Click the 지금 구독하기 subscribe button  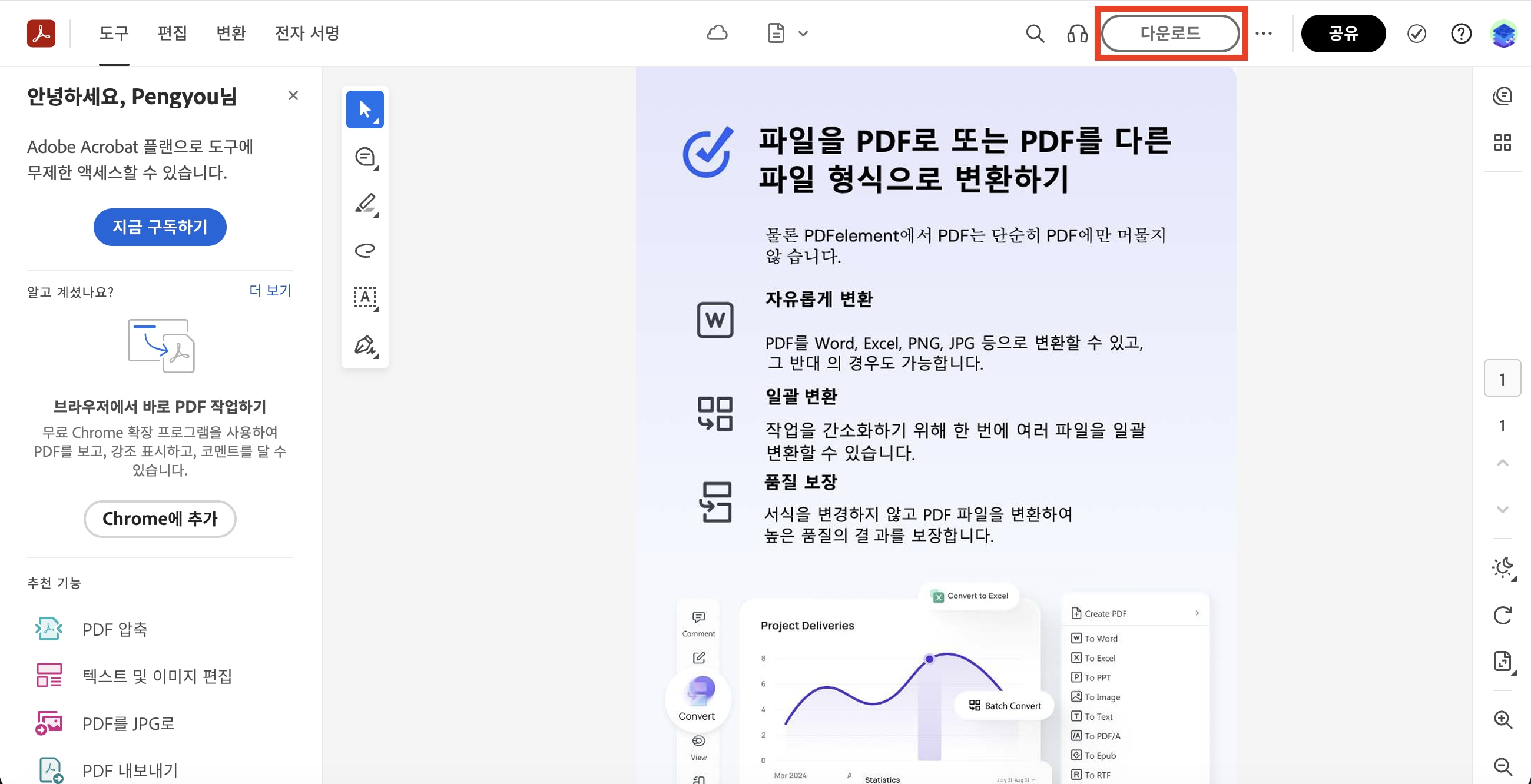159,227
